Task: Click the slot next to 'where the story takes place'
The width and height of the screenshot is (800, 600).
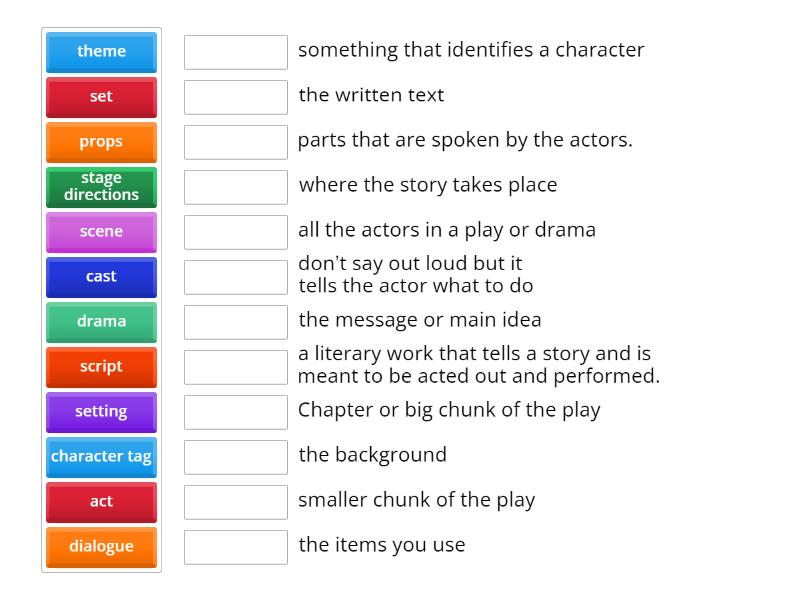Action: [x=235, y=186]
